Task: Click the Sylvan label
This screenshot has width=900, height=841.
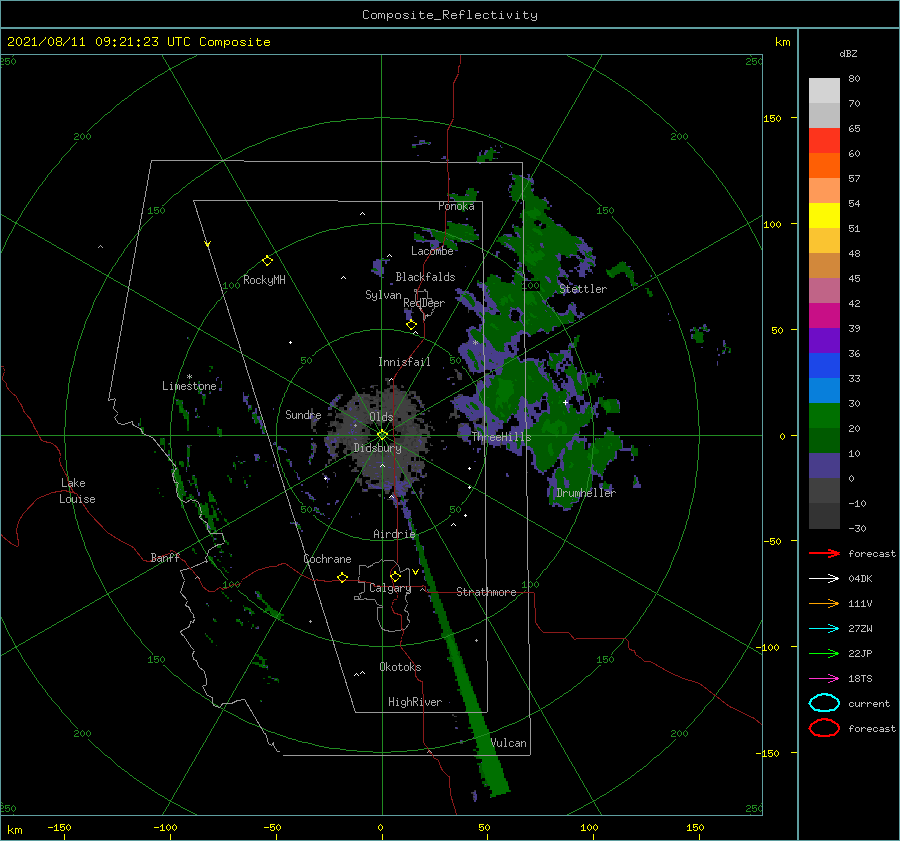Action: pos(383,295)
